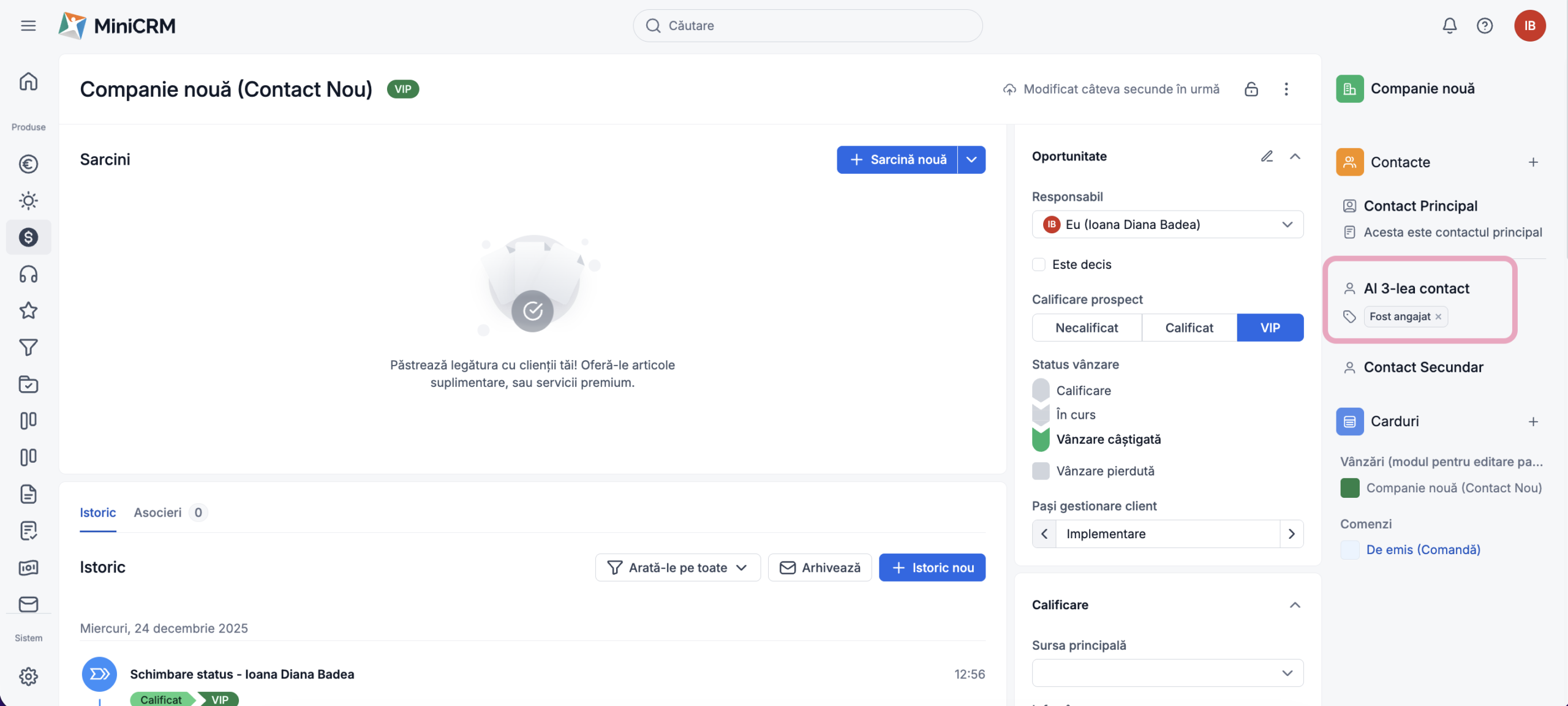The width and height of the screenshot is (1568, 706).
Task: Collapse the Calificare section
Action: click(x=1295, y=605)
